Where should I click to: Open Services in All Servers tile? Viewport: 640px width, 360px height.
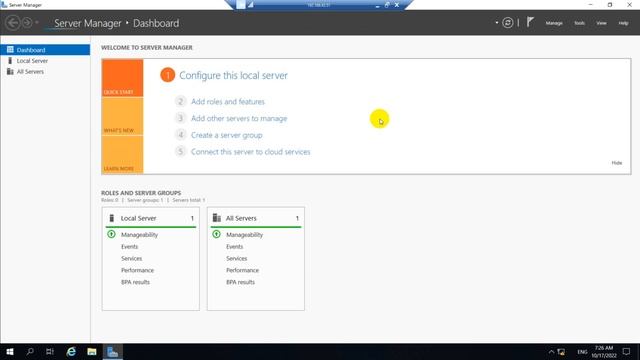click(236, 258)
